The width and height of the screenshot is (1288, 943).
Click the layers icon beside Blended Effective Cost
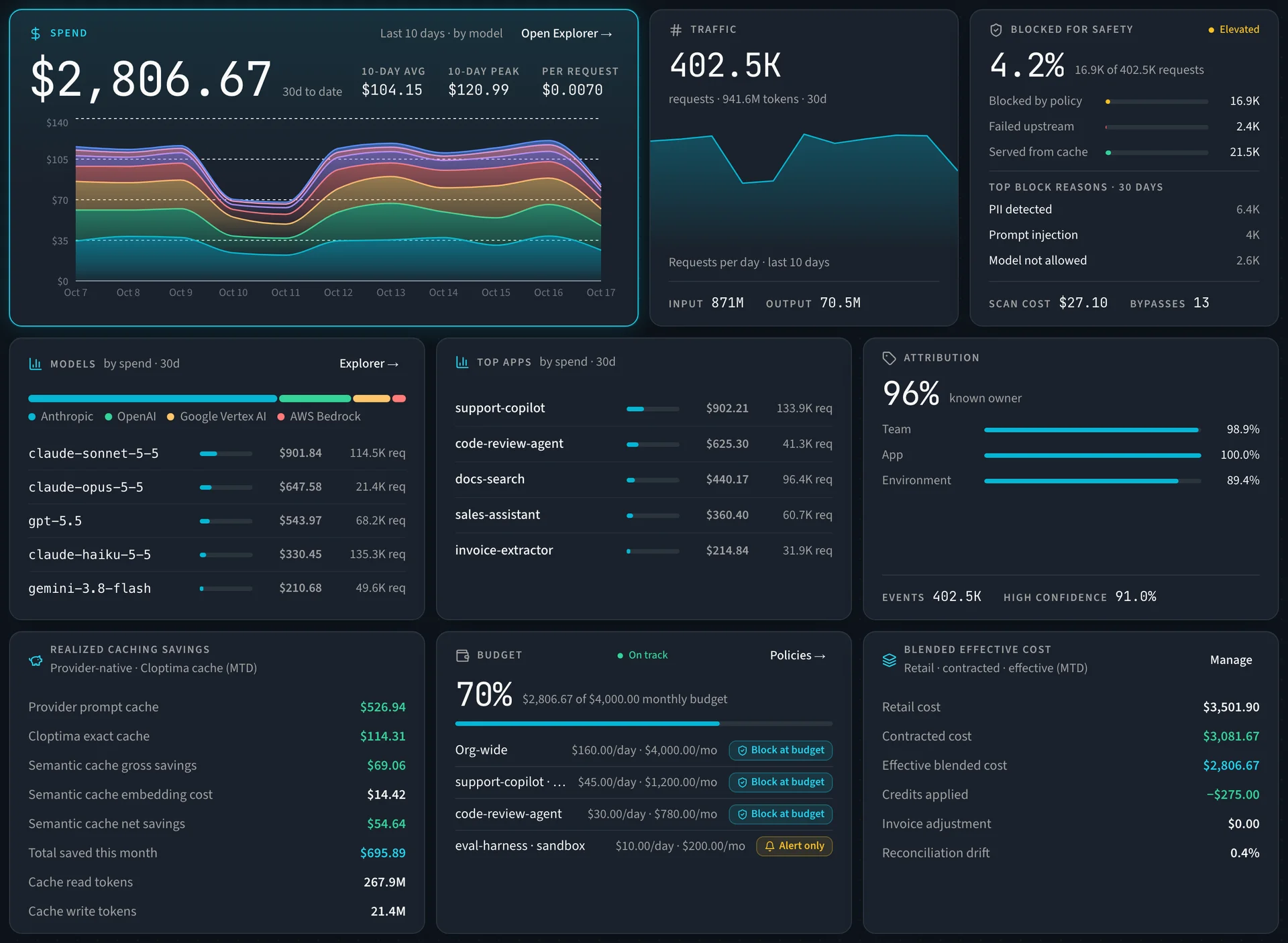[889, 660]
